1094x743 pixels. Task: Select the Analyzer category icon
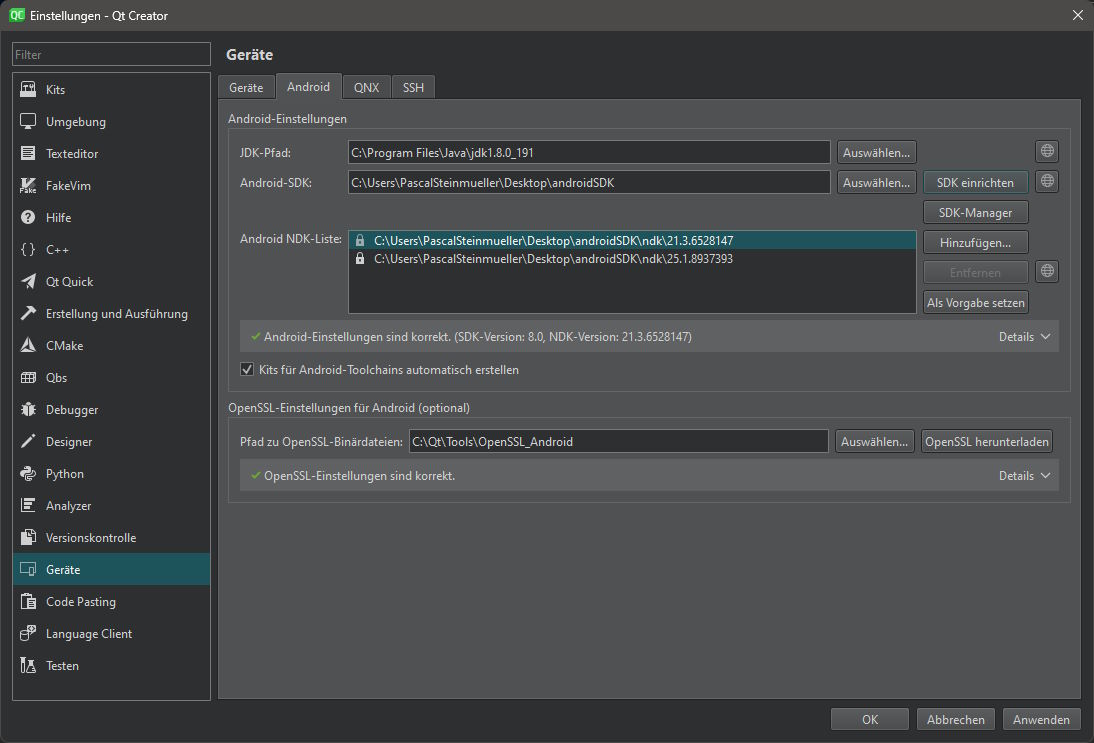click(28, 506)
